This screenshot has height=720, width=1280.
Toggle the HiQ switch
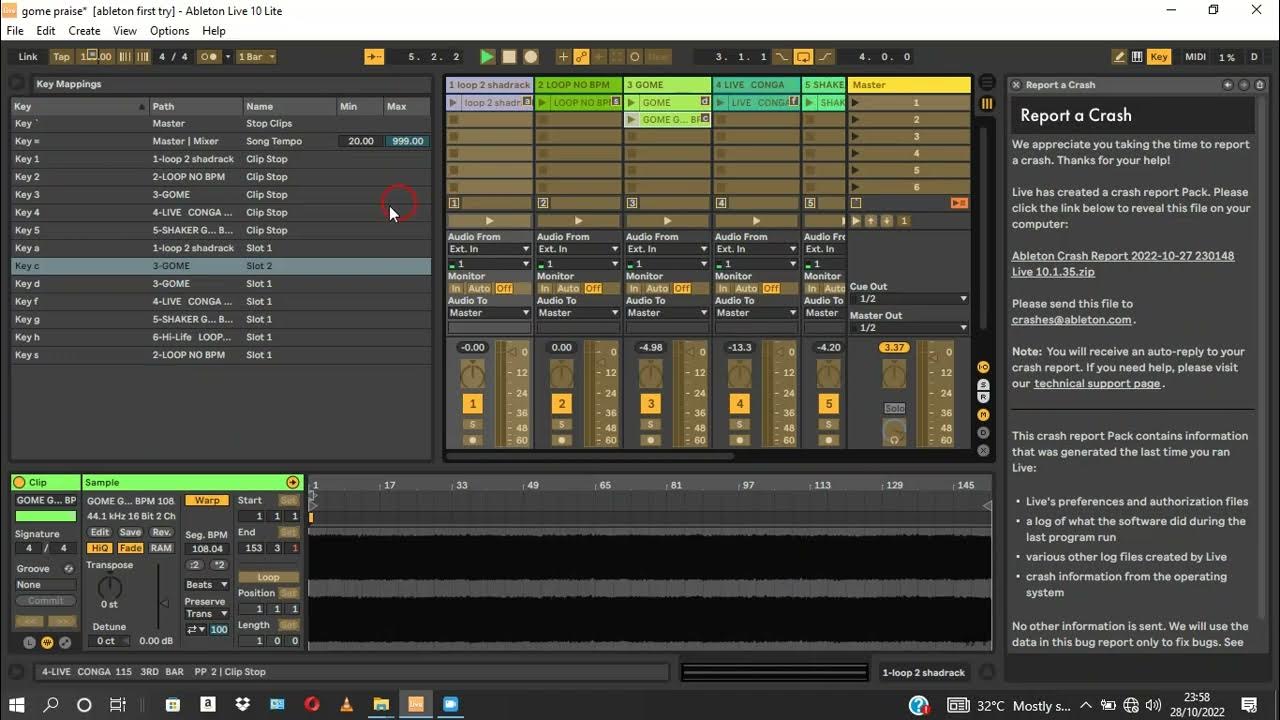[99, 548]
